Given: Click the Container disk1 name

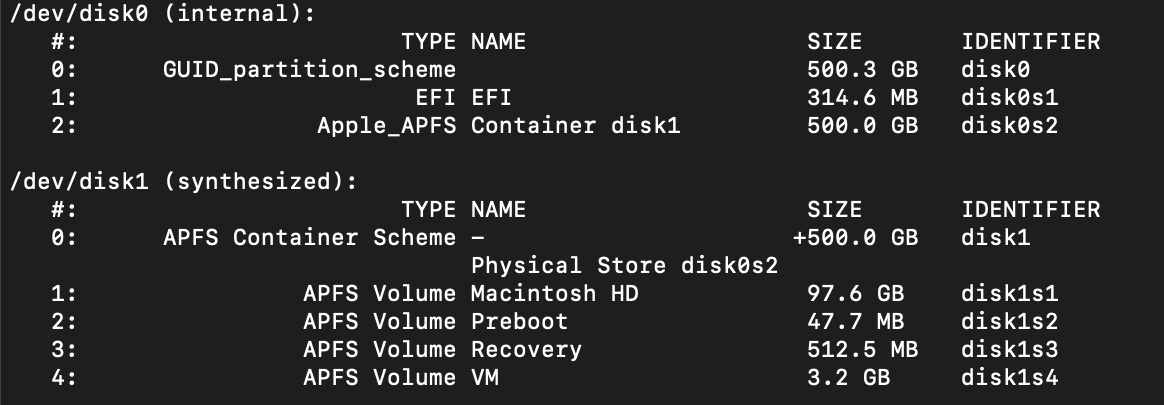Looking at the screenshot, I should [x=576, y=126].
